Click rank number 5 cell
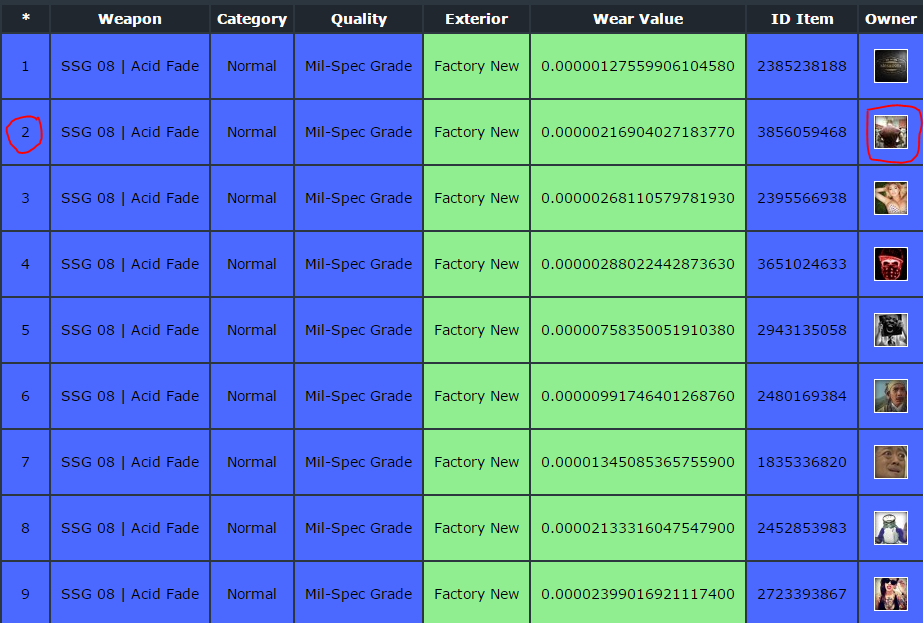Image resolution: width=923 pixels, height=623 pixels. (25, 330)
